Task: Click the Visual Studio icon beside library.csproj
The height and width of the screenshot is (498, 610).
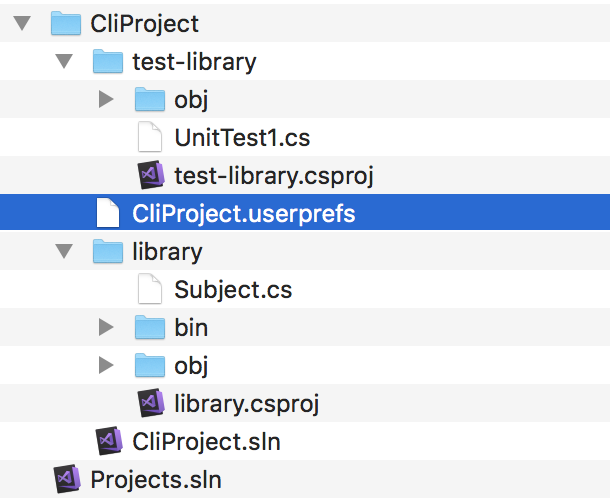Action: pyautogui.click(x=150, y=403)
